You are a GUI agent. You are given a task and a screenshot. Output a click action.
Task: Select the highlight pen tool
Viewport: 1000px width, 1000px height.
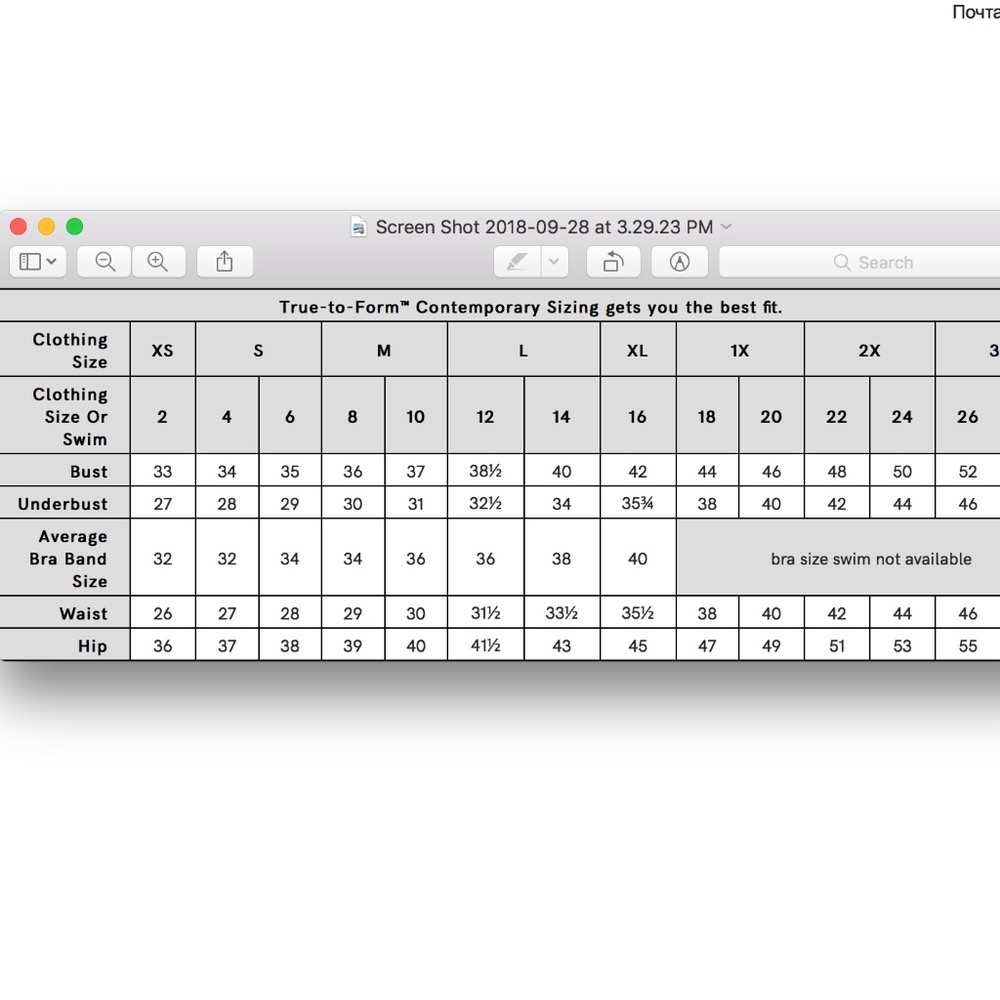coord(517,261)
